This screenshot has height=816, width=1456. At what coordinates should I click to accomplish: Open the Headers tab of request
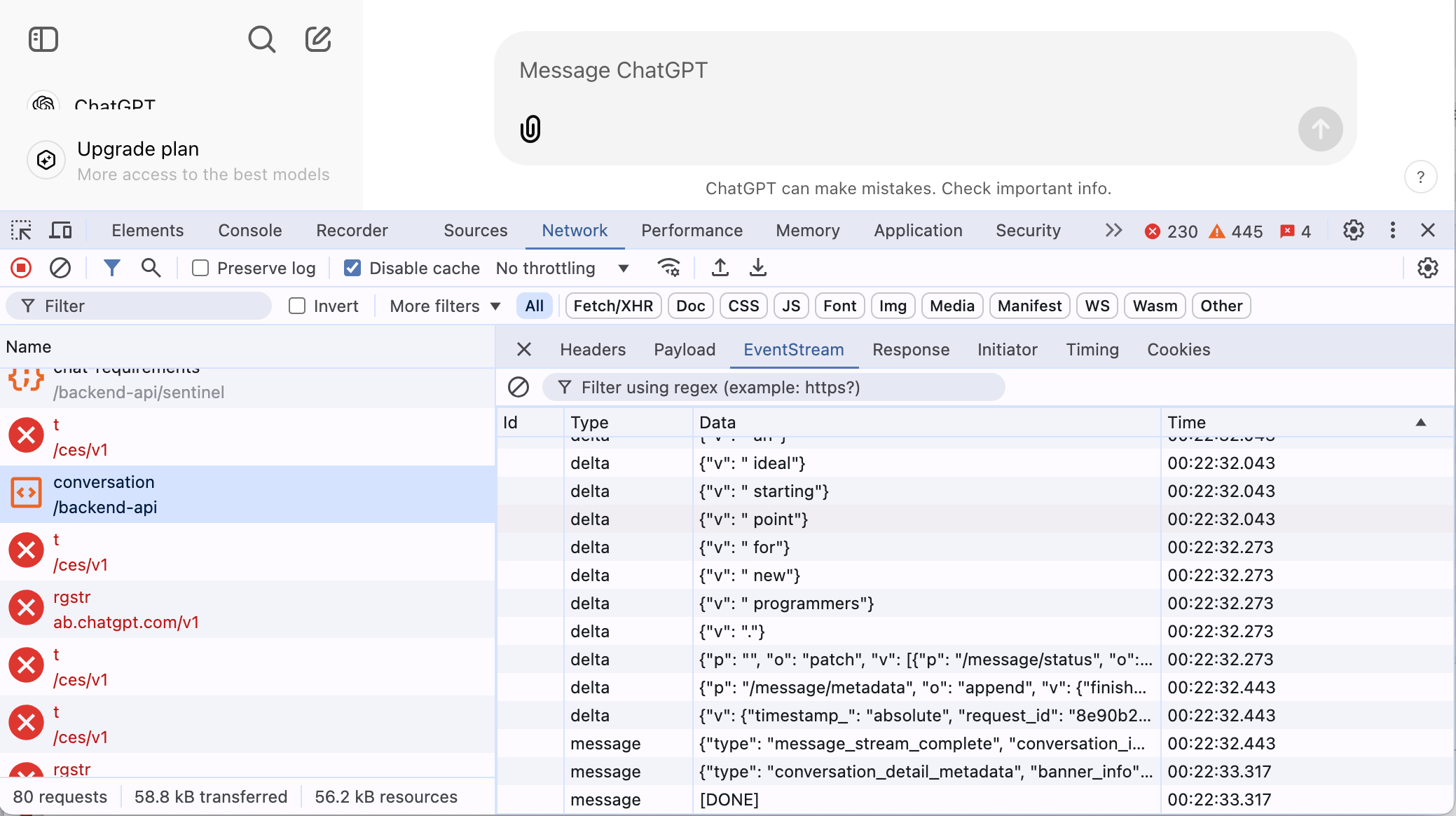pos(593,349)
